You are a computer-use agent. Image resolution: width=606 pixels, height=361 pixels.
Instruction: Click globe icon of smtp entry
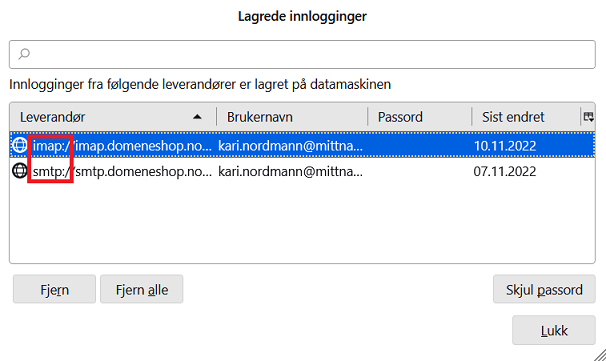19,171
